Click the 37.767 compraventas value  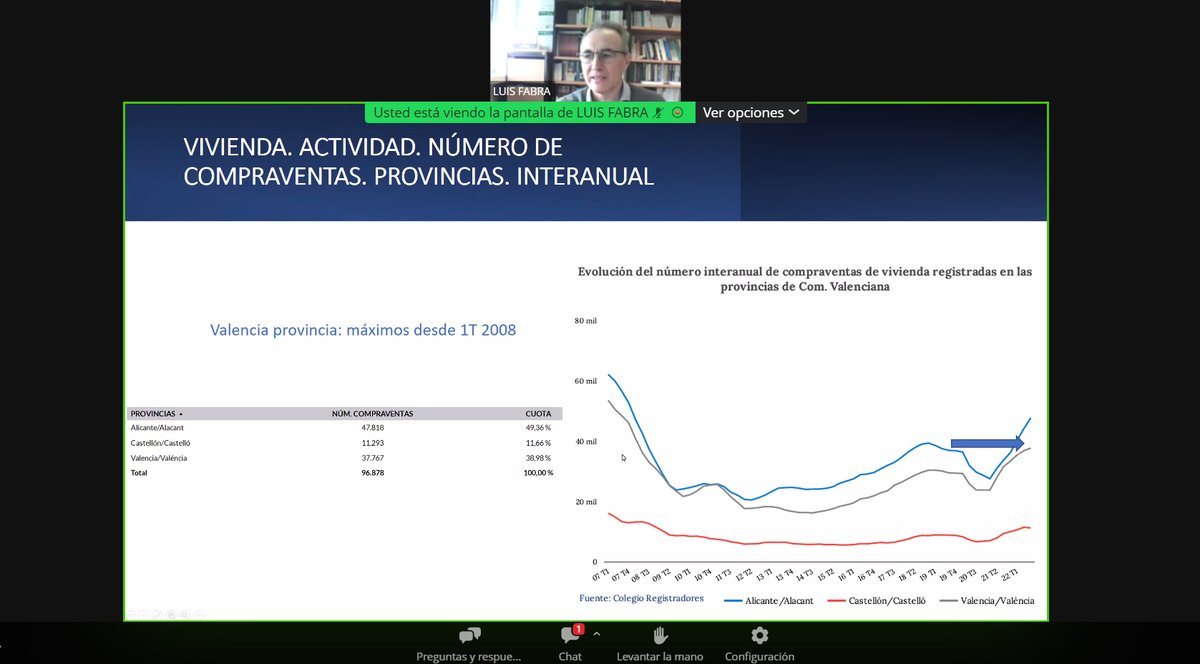371,457
